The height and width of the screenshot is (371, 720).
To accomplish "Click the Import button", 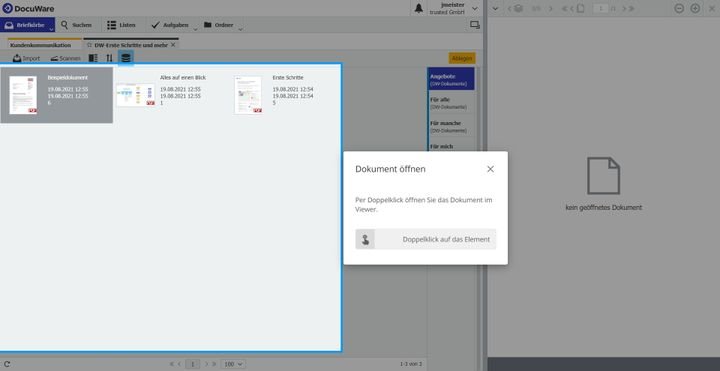I will [x=26, y=58].
